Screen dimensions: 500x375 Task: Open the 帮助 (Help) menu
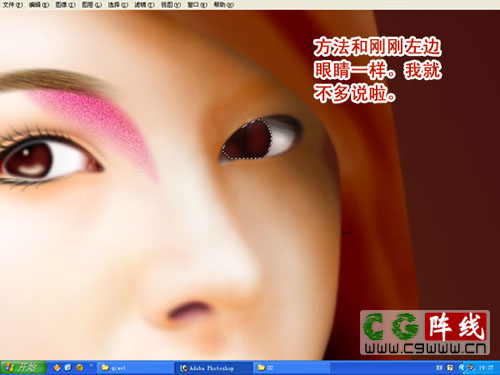coord(224,5)
